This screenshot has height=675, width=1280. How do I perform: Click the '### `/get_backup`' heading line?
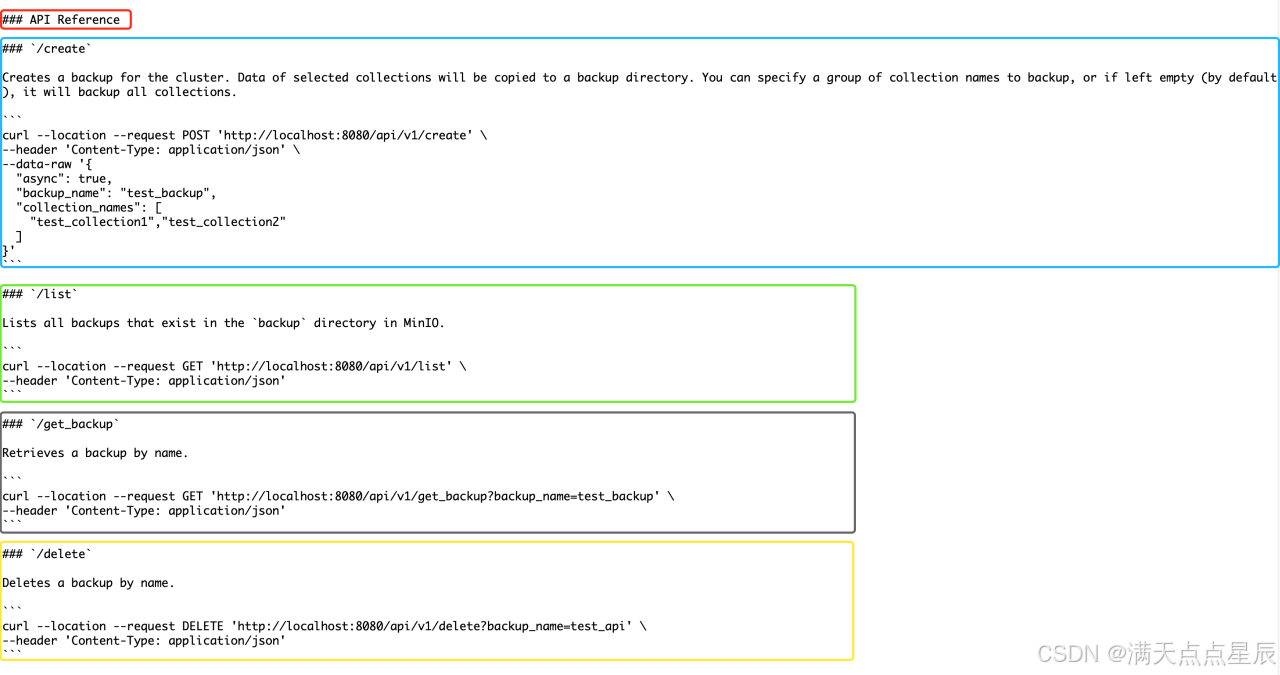tap(61, 424)
